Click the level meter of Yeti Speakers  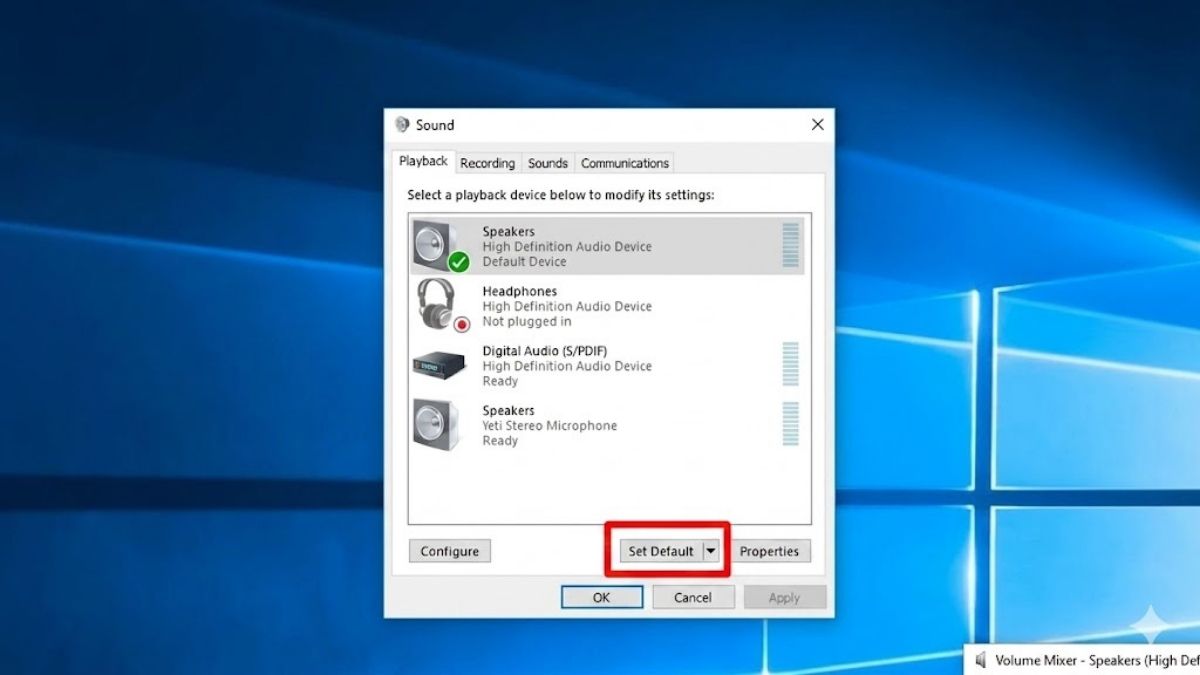tap(791, 425)
